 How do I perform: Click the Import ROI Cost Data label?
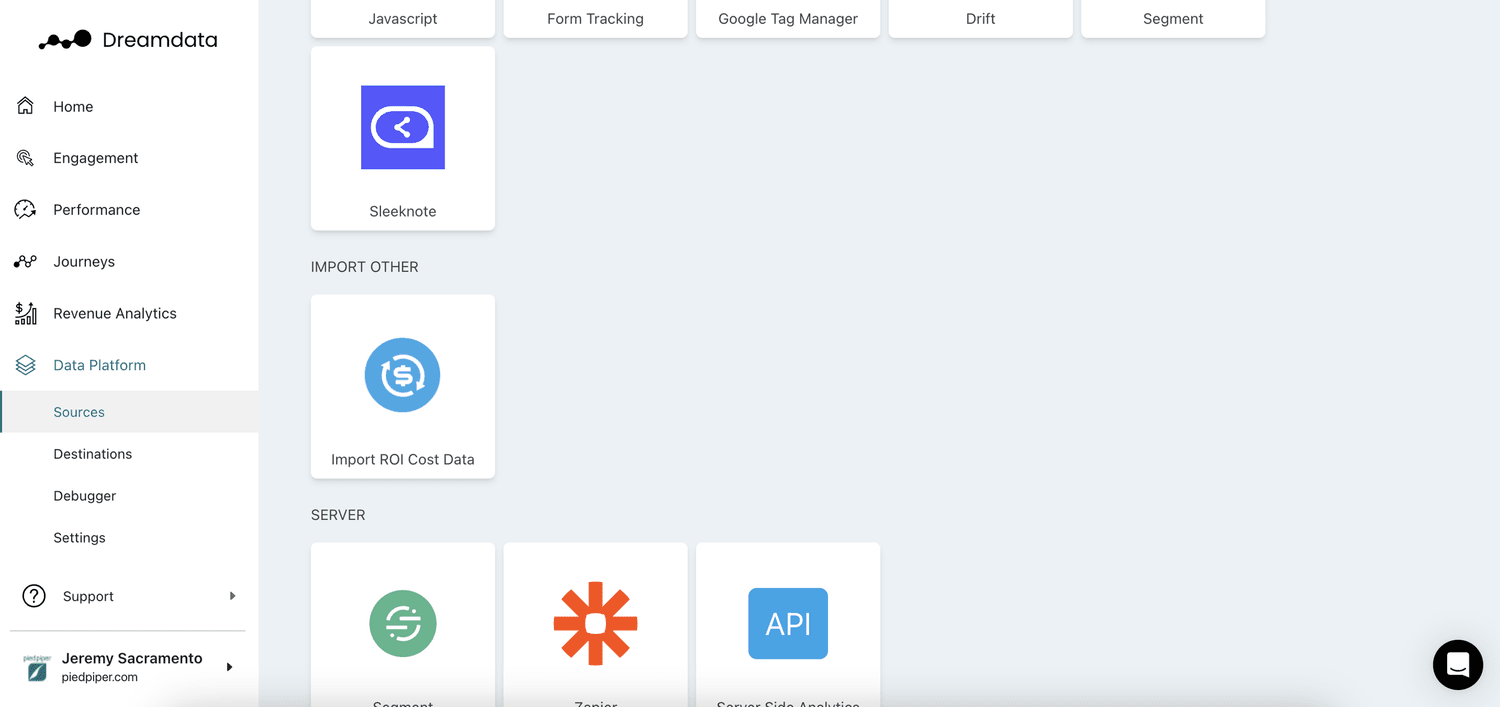[x=403, y=460]
